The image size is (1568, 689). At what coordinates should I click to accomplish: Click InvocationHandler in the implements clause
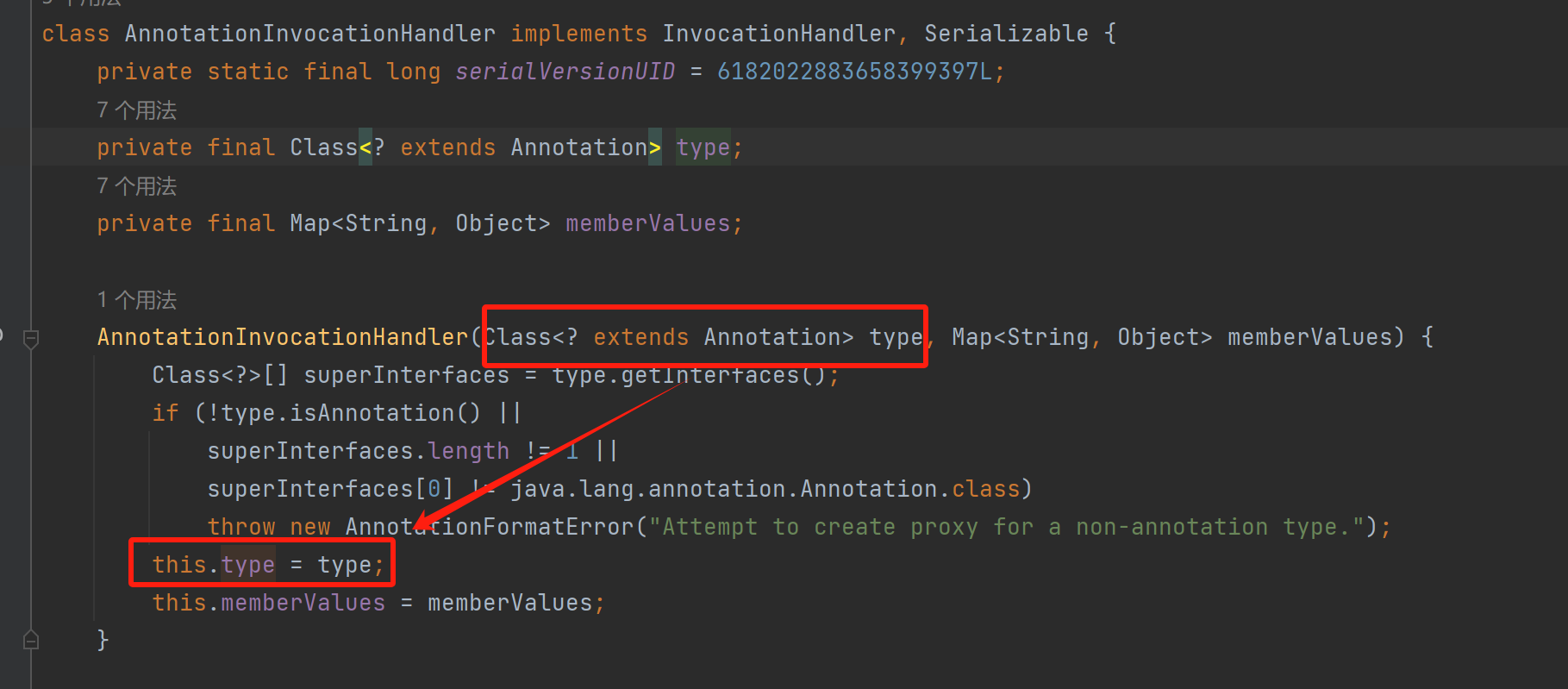click(x=778, y=34)
